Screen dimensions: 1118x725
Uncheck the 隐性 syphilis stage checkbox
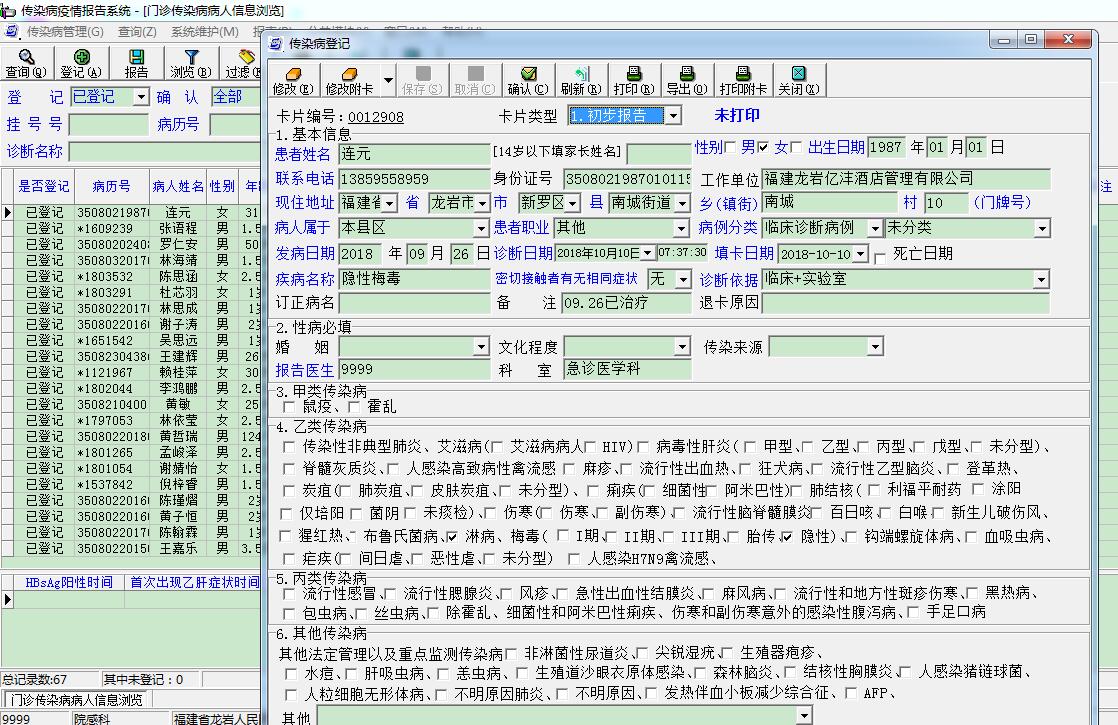tap(786, 536)
